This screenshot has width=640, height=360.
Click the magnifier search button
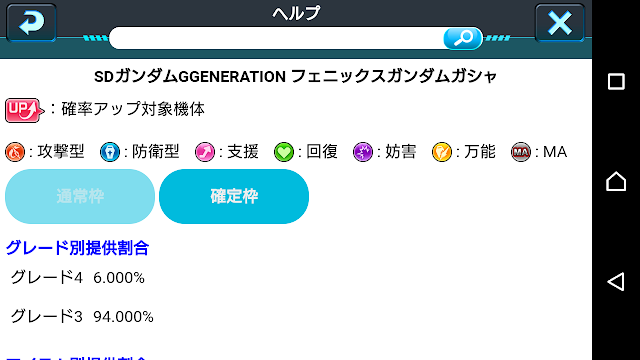coord(463,38)
